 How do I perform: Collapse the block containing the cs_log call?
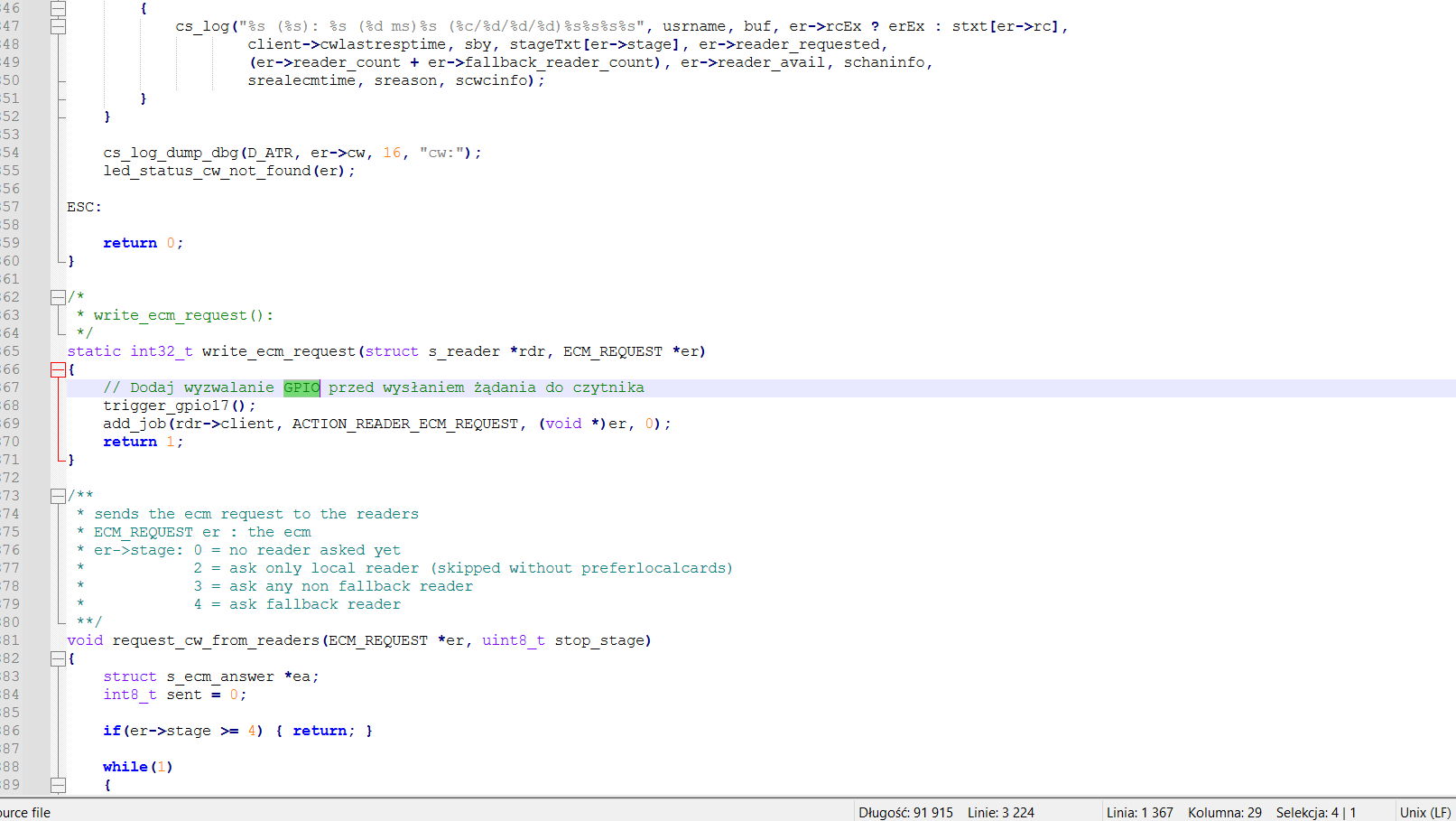pos(58,26)
